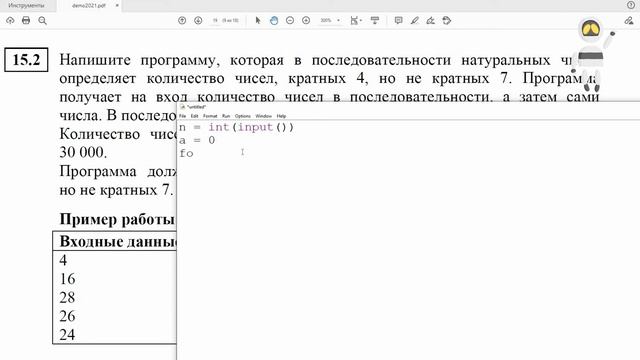The width and height of the screenshot is (640, 360).
Task: Switch to the Инструменты tab
Action: pos(26,6)
